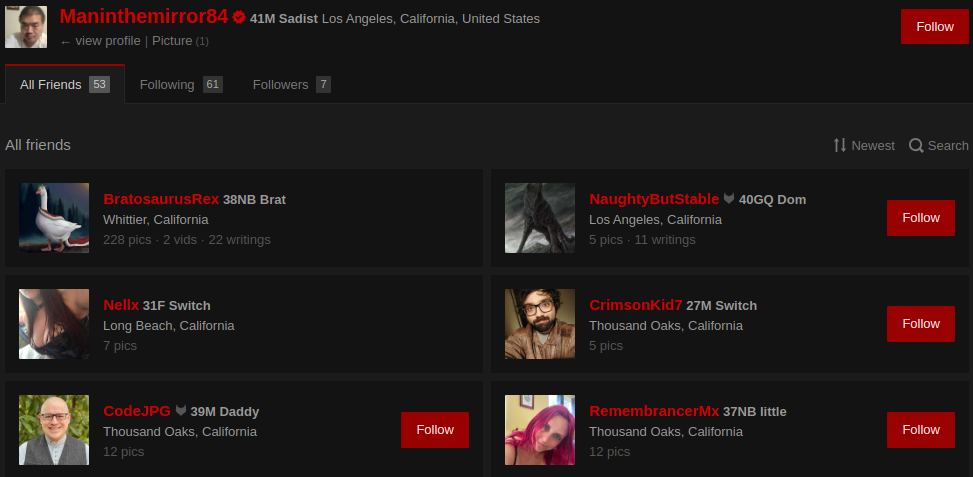Click the 61 count badge on Following

213,84
